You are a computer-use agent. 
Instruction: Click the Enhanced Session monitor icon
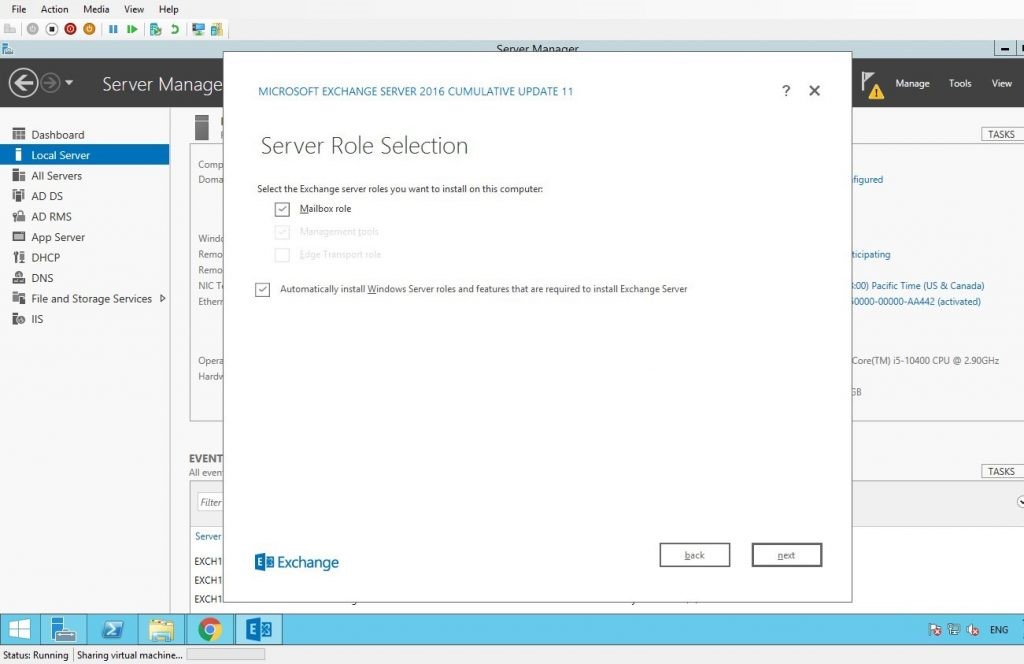coord(198,29)
